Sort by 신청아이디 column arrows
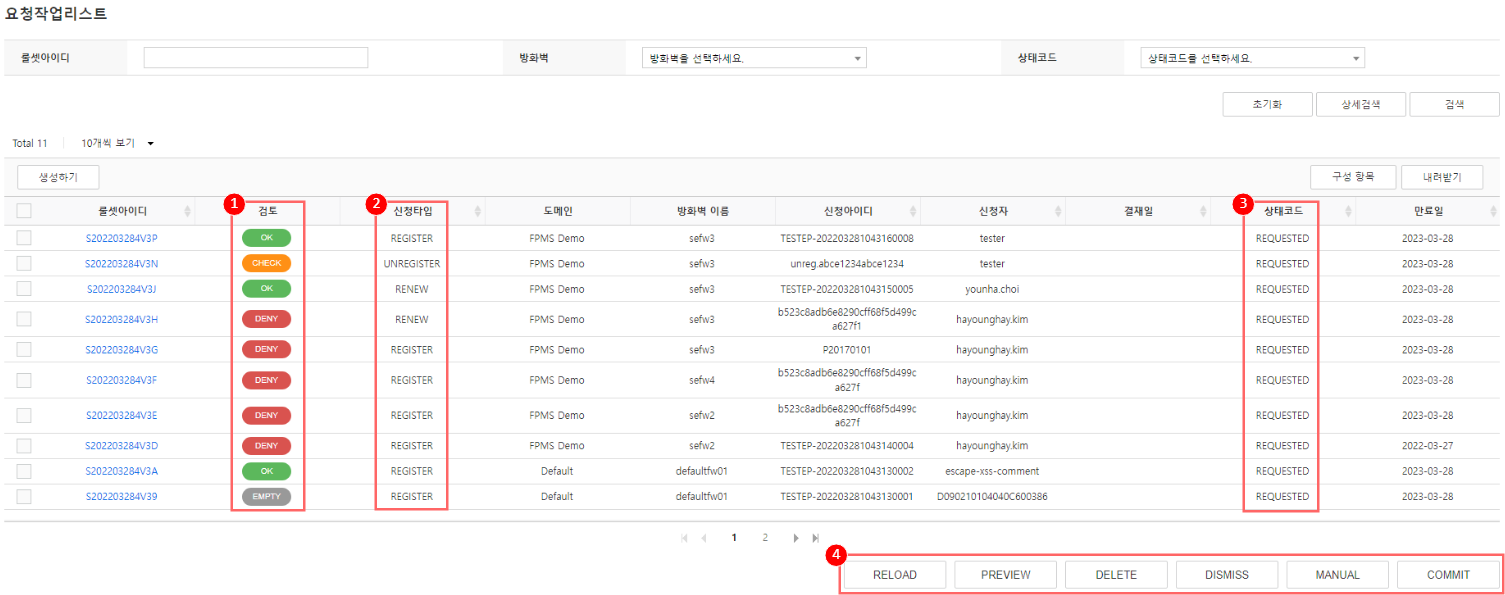This screenshot has width=1505, height=595. click(x=913, y=211)
